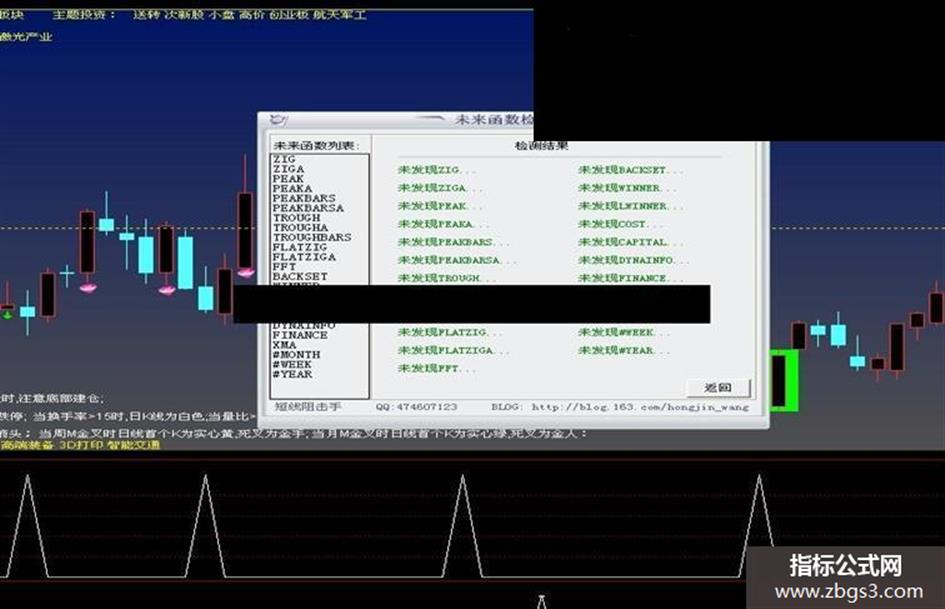Open the 小盘 theme link

point(221,14)
